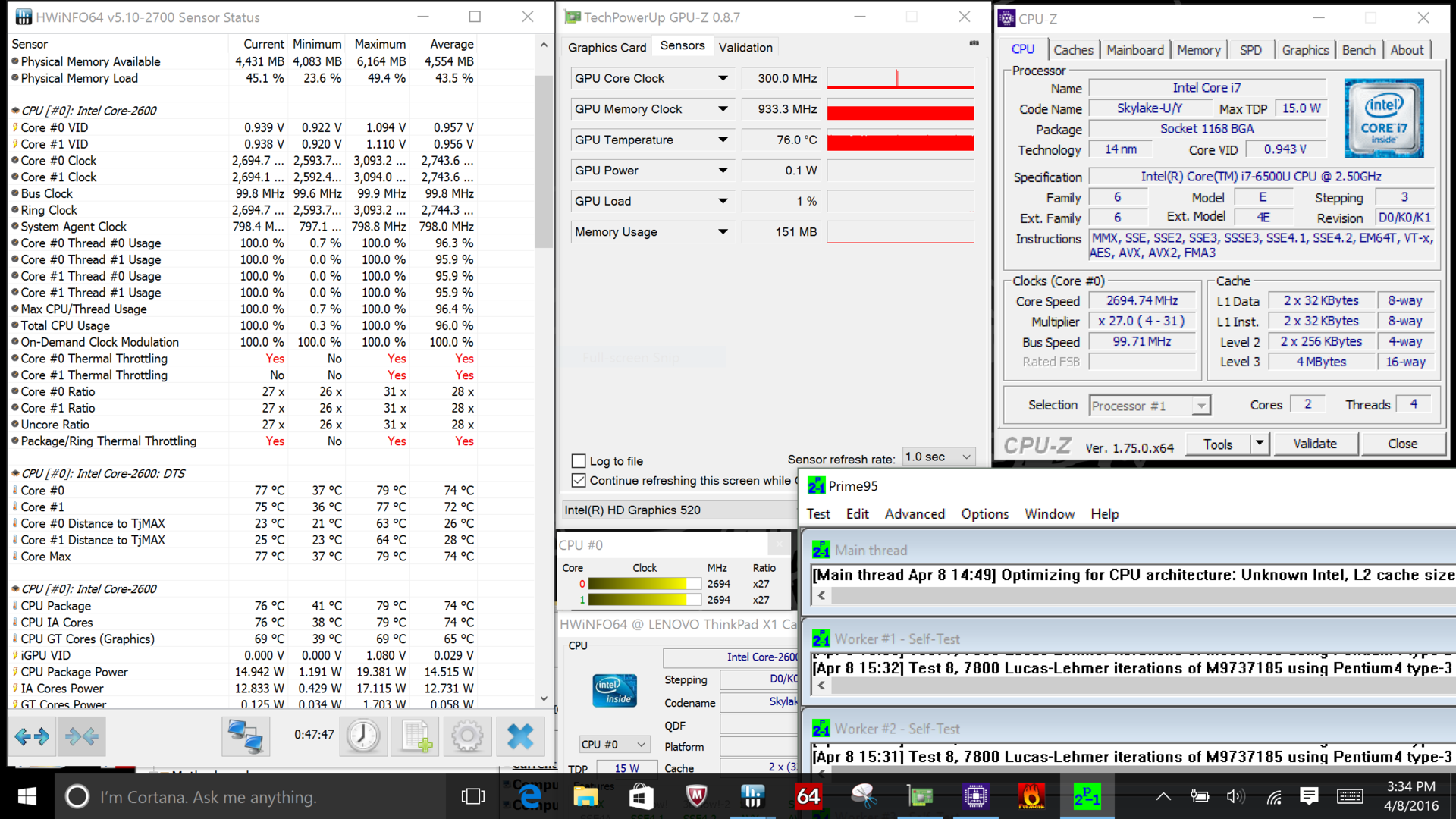Open File Explorer from the taskbar
The height and width of the screenshot is (819, 1456).
[585, 796]
